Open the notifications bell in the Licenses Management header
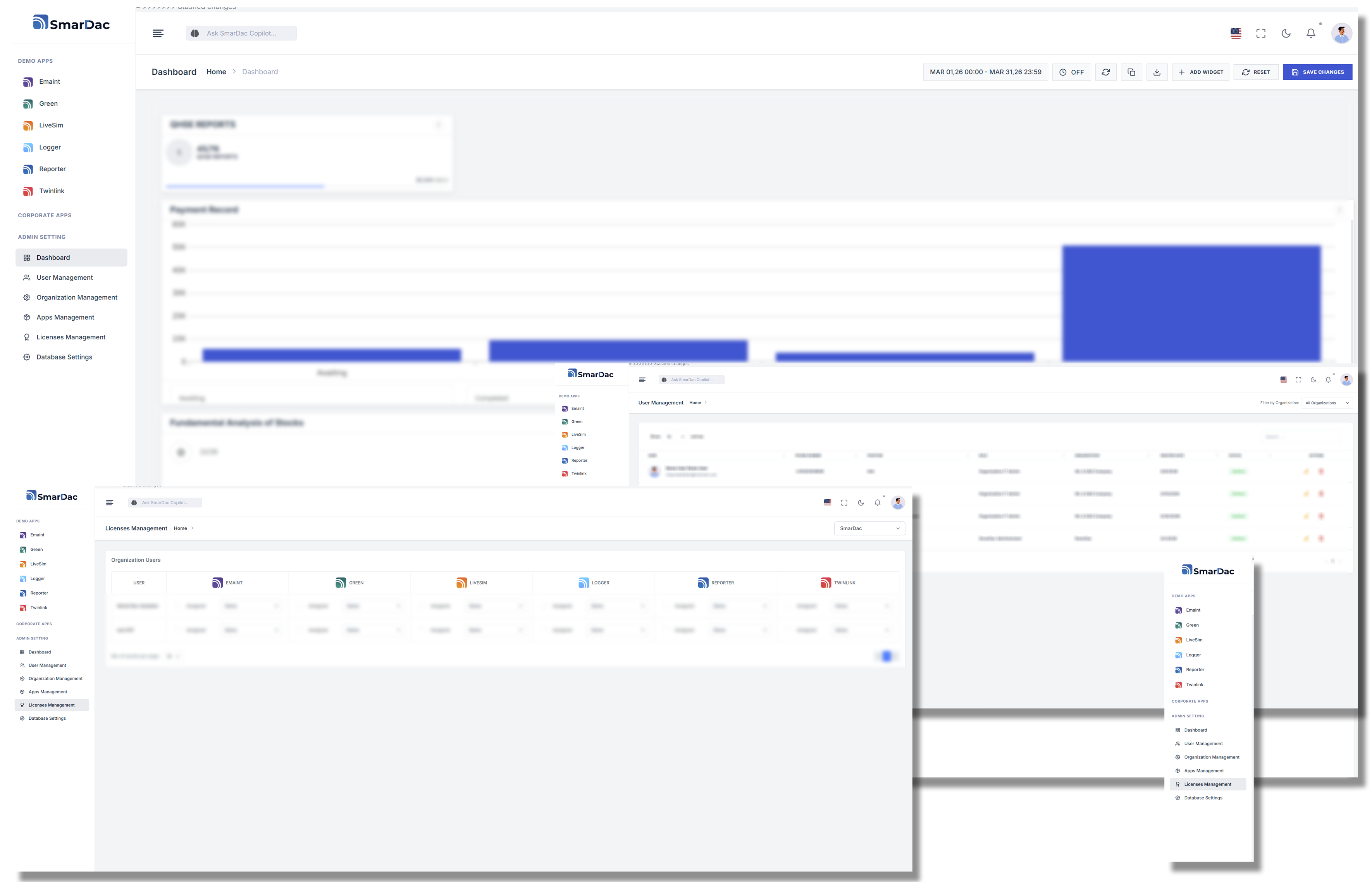 877,503
